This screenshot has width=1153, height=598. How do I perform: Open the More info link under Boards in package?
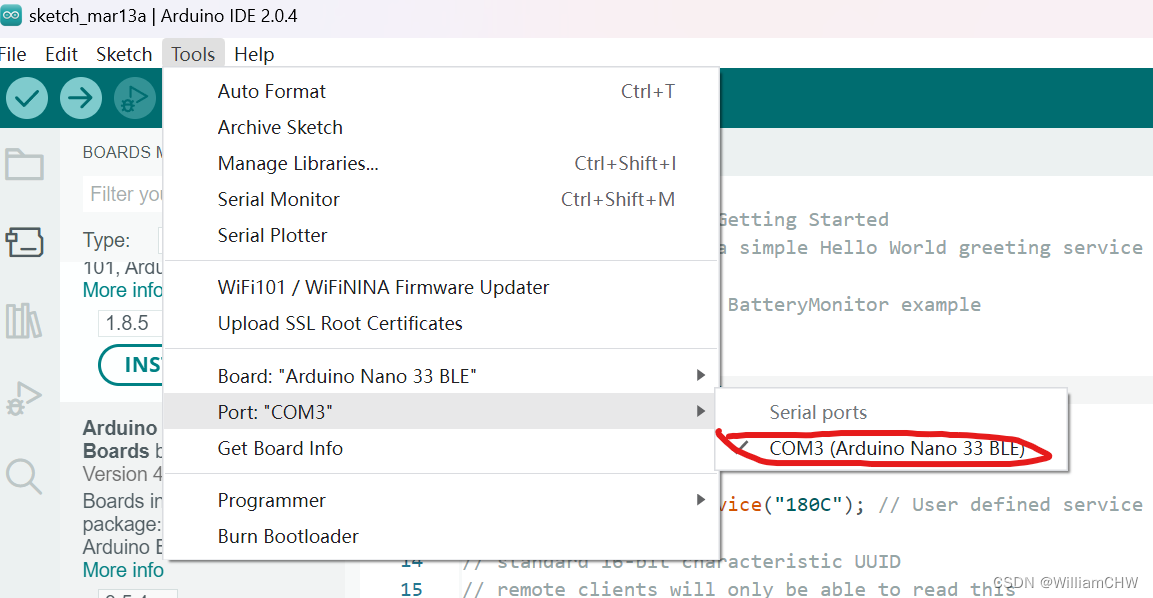click(x=123, y=570)
